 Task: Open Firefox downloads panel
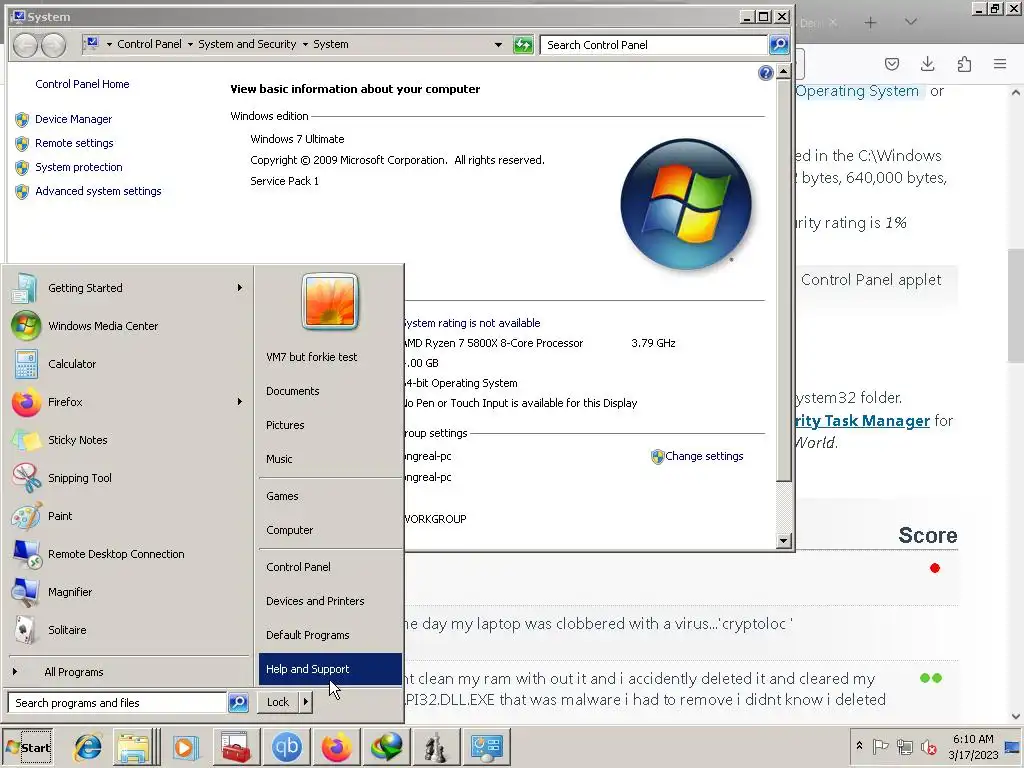927,63
